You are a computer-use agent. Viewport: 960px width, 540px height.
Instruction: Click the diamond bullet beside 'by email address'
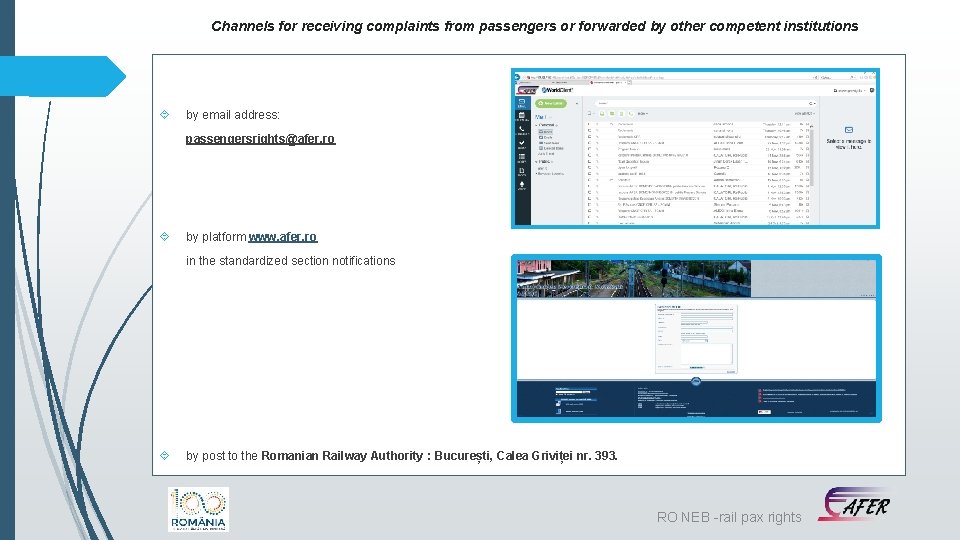[x=164, y=114]
